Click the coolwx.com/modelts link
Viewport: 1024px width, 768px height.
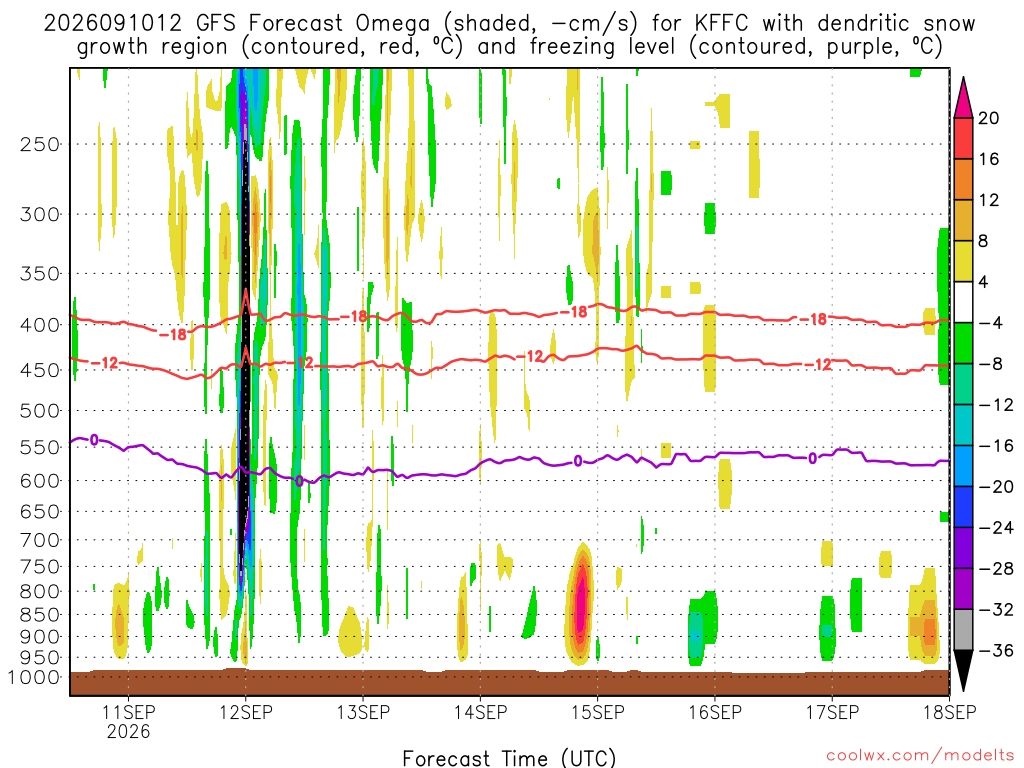pos(920,756)
